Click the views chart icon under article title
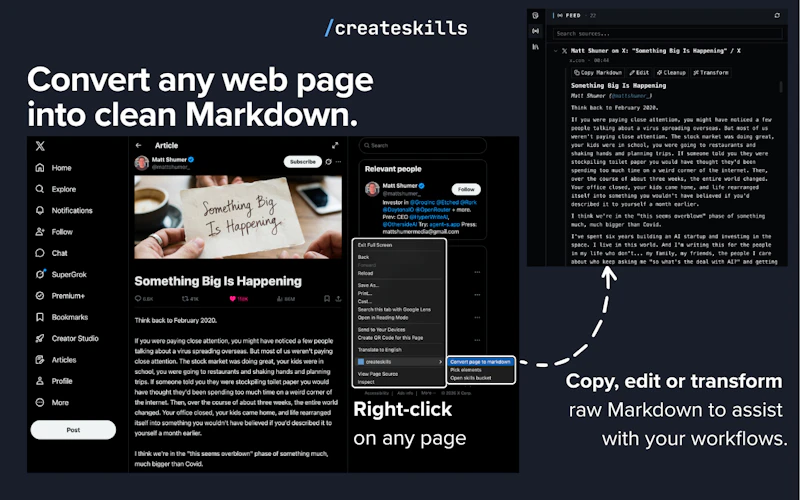 280,299
